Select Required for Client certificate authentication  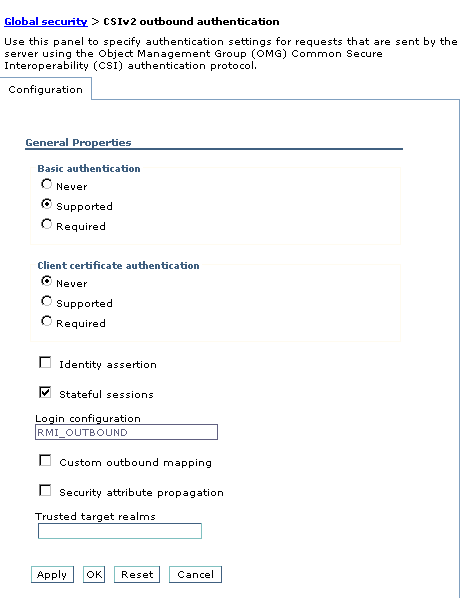tap(46, 321)
